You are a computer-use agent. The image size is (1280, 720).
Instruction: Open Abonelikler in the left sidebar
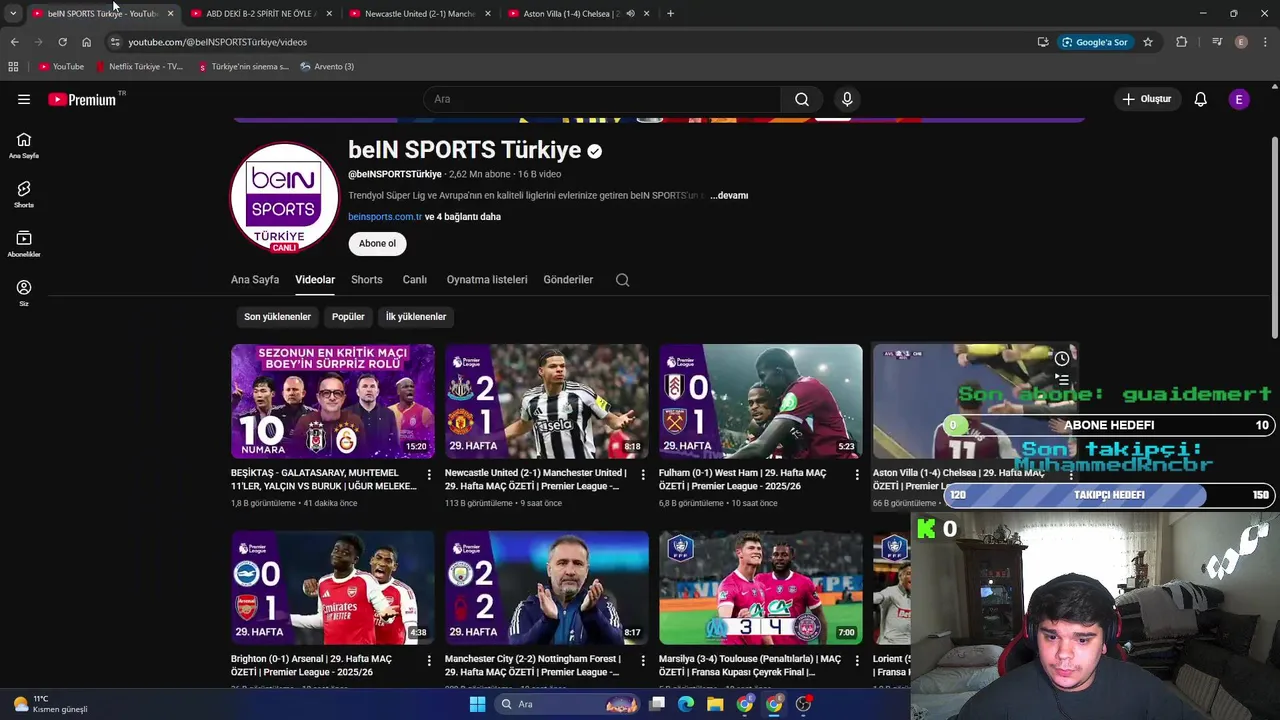point(24,244)
